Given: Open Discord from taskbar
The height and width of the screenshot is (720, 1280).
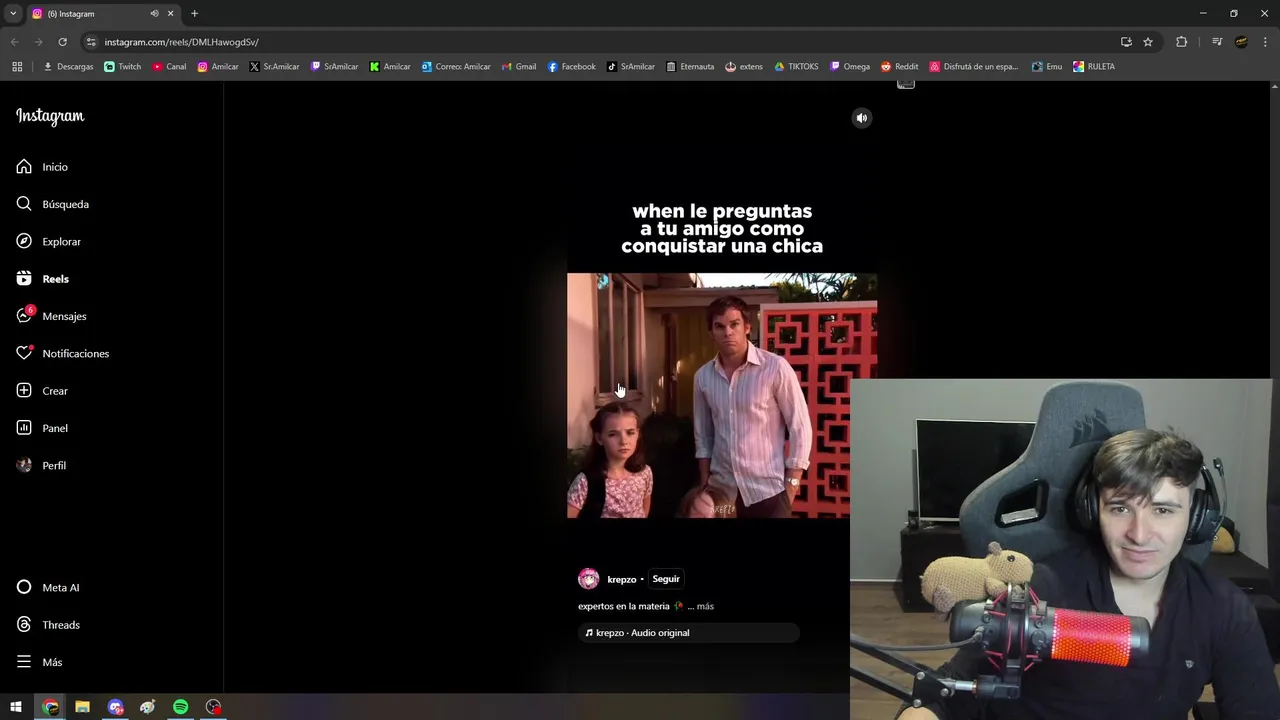Looking at the screenshot, I should 116,707.
